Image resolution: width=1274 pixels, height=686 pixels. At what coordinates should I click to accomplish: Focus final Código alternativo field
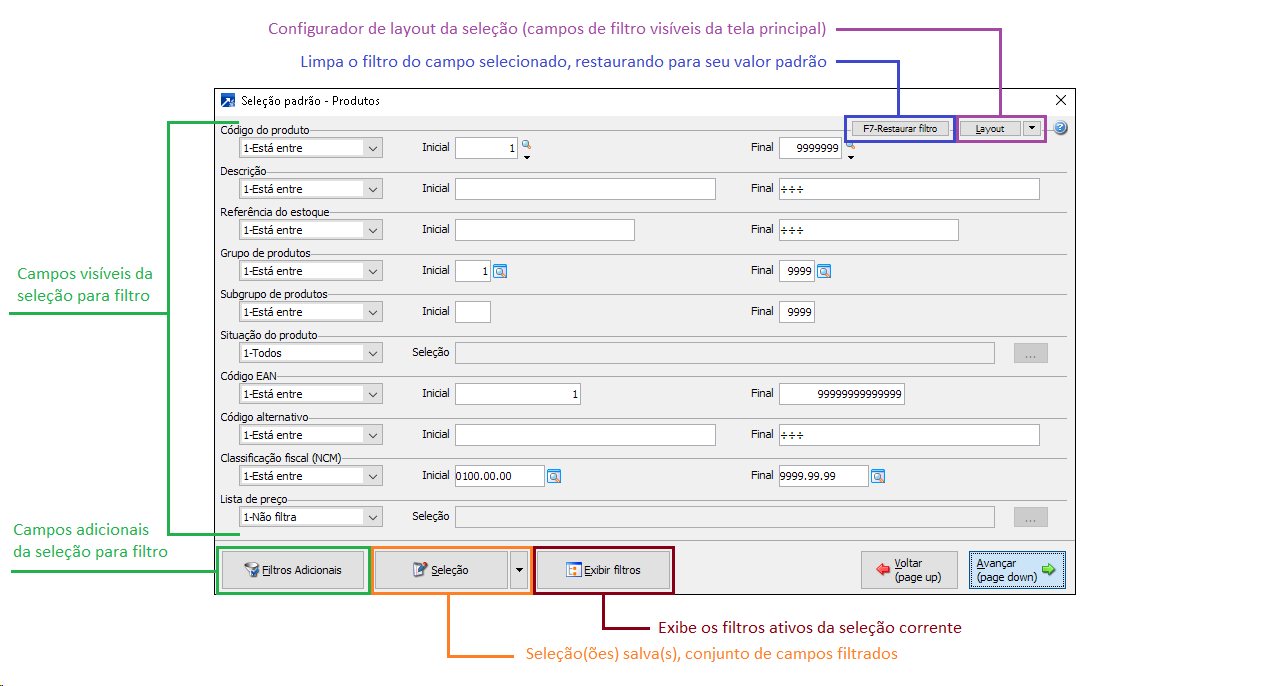(x=909, y=435)
